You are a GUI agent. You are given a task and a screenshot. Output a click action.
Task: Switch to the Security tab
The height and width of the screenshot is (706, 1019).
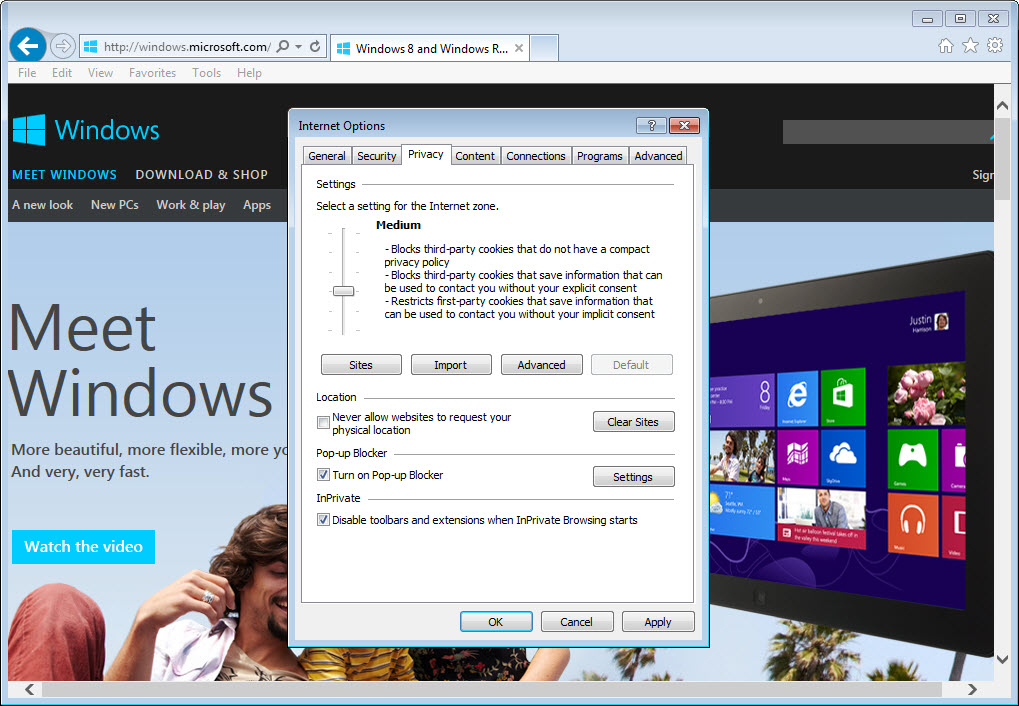click(376, 156)
